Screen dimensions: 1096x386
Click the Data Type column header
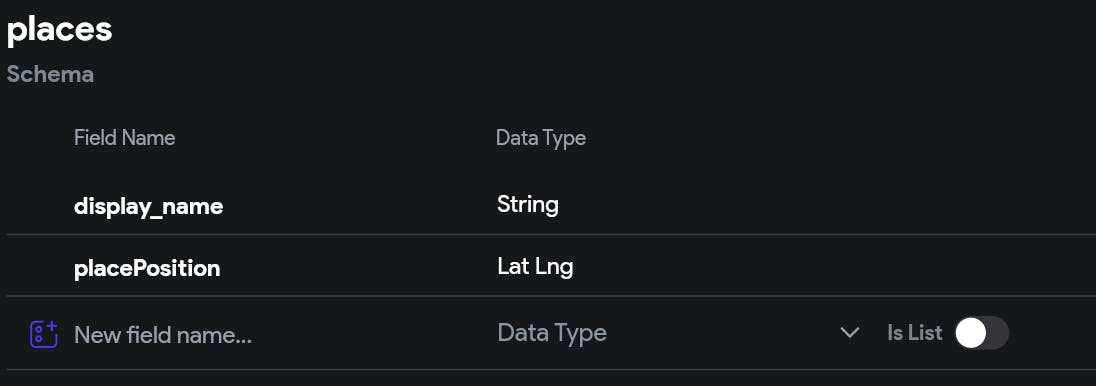coord(540,138)
